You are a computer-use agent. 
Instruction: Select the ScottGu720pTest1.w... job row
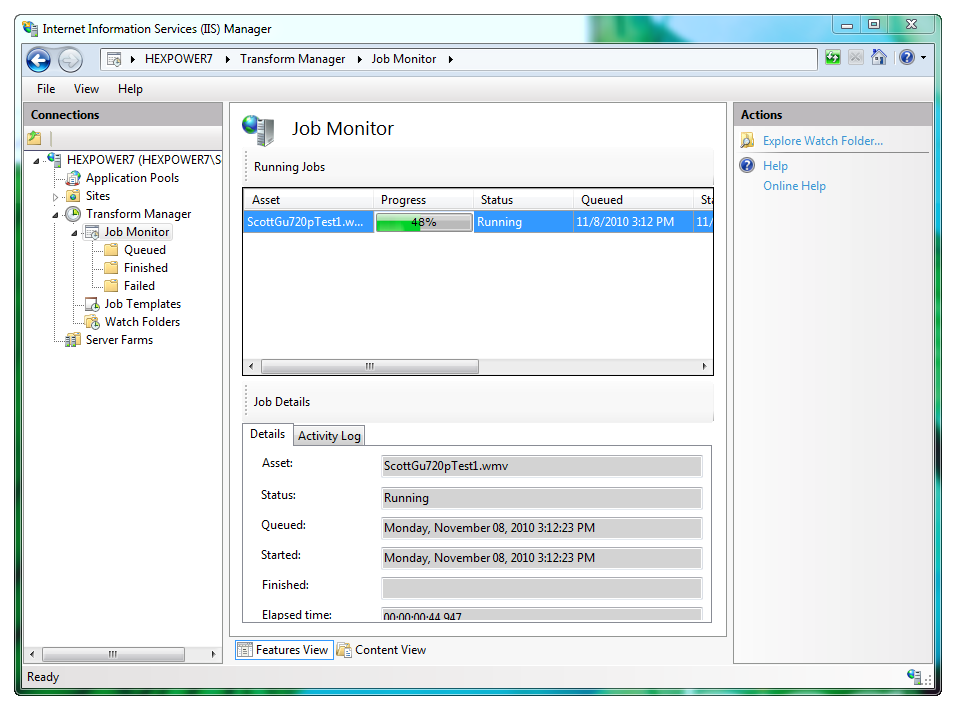tap(478, 222)
